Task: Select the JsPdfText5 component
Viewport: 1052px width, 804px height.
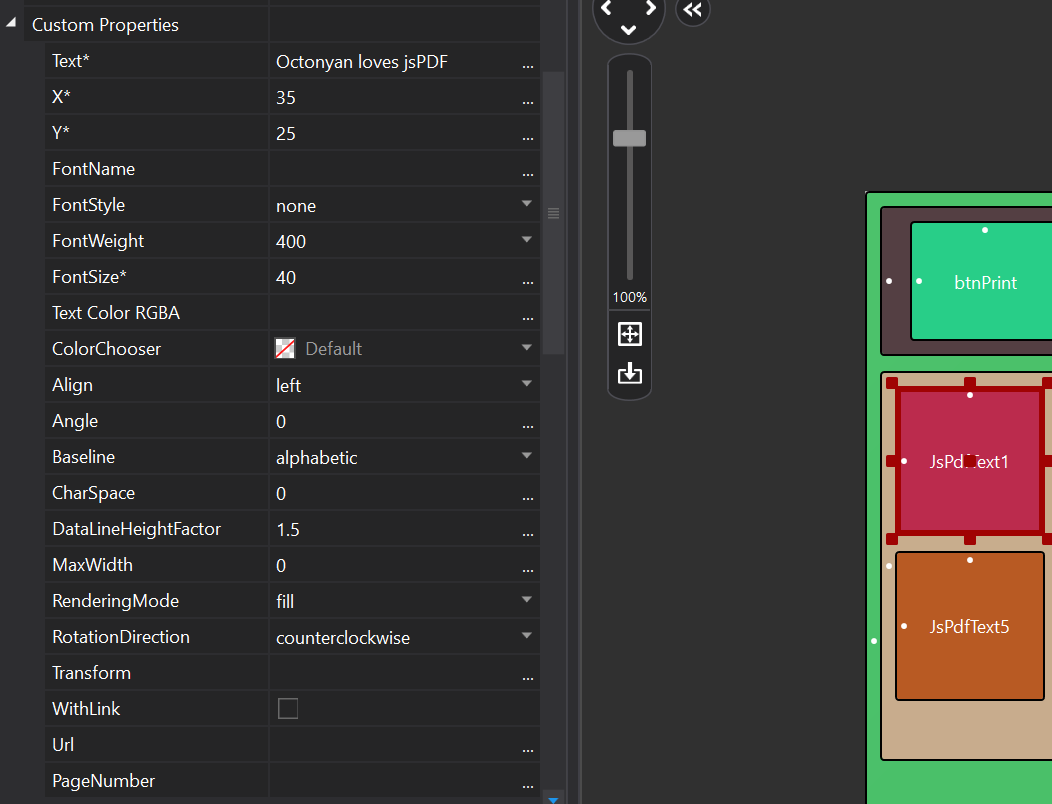Action: tap(969, 626)
